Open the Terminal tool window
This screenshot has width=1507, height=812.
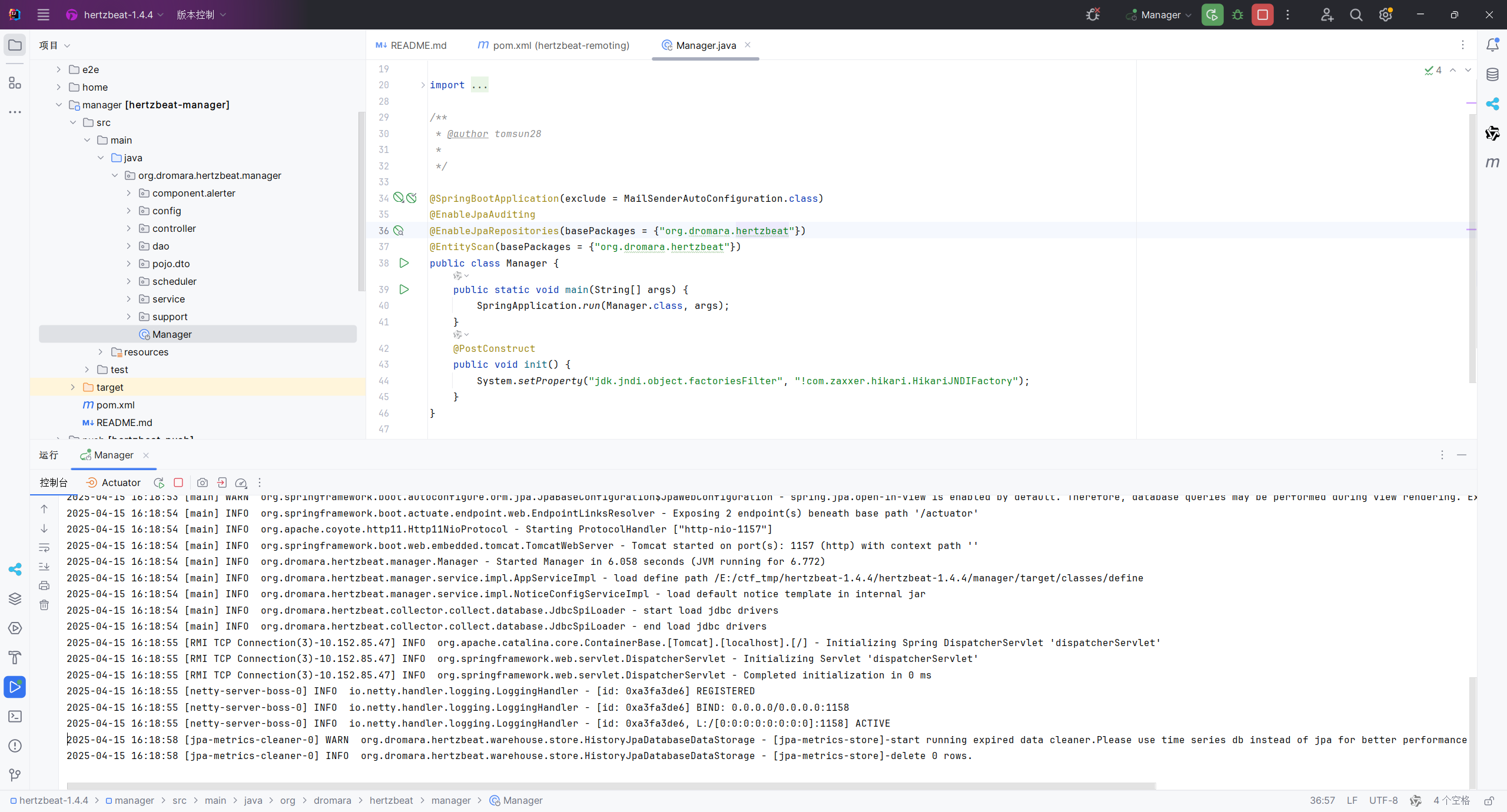pos(15,716)
